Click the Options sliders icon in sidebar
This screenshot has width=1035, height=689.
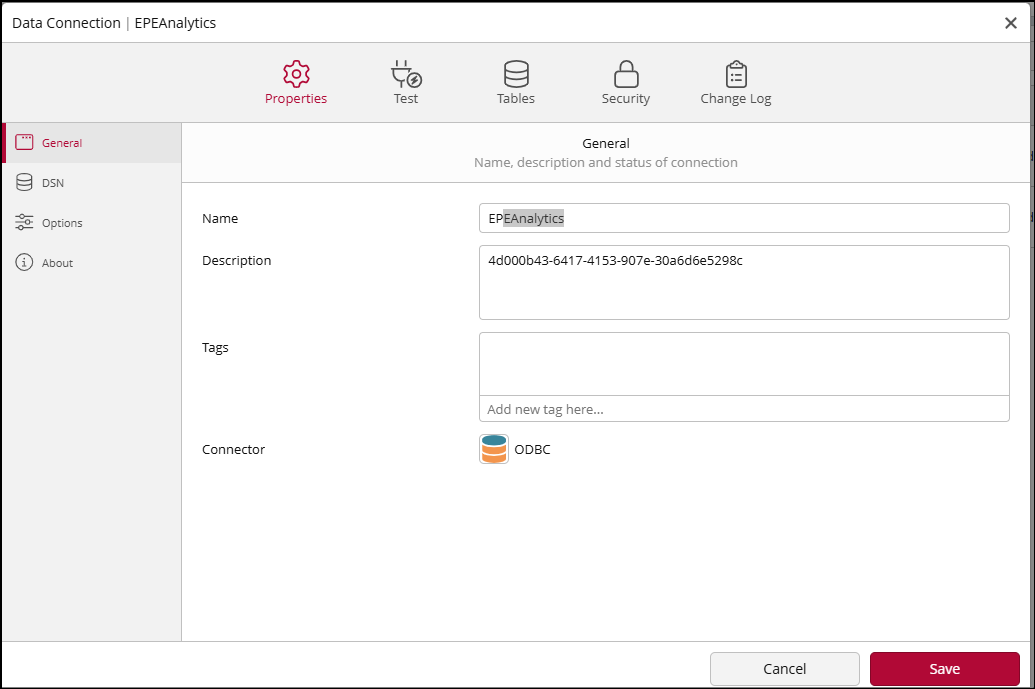point(24,222)
